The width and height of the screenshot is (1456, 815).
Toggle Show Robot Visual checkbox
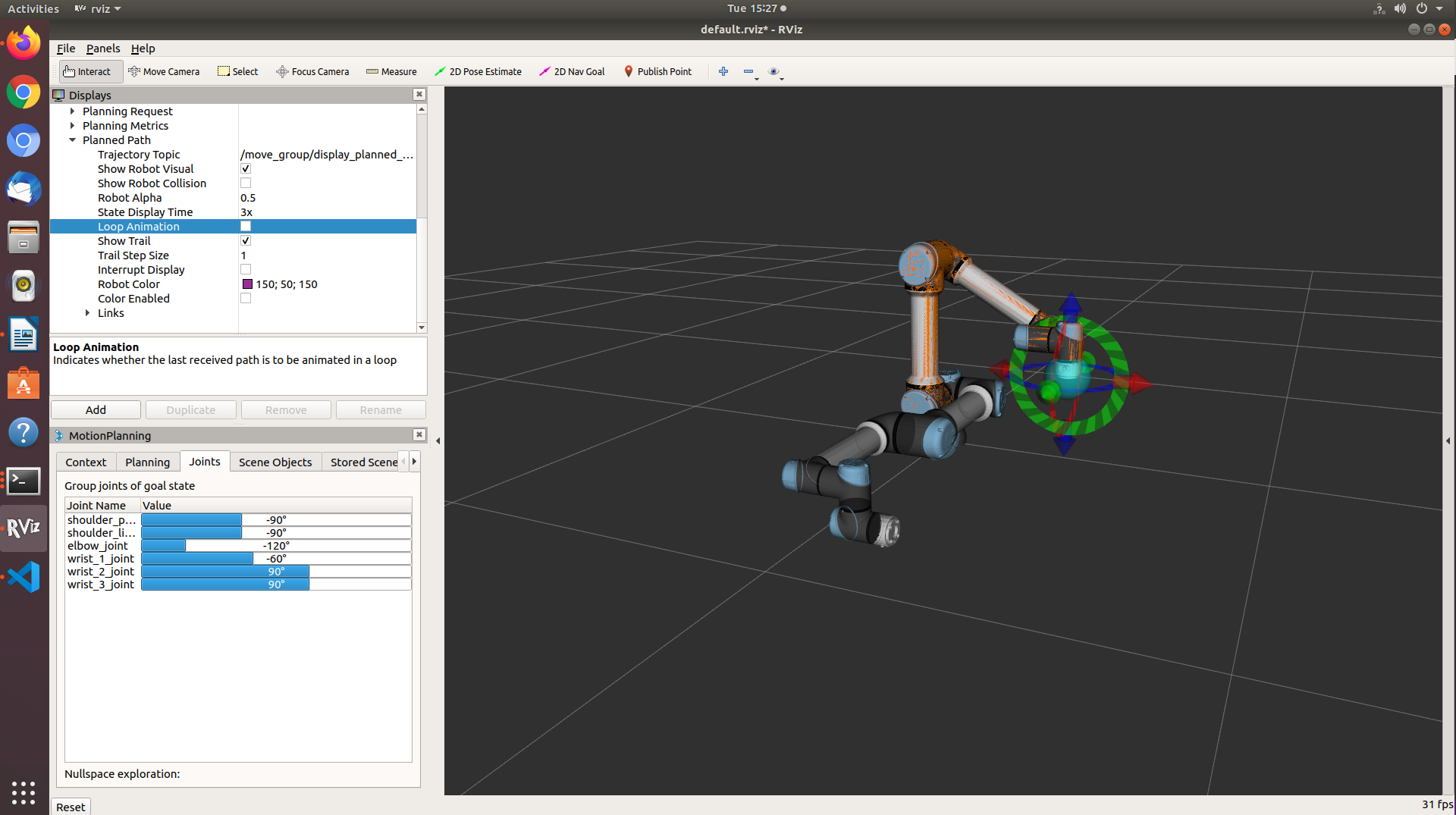[x=246, y=168]
